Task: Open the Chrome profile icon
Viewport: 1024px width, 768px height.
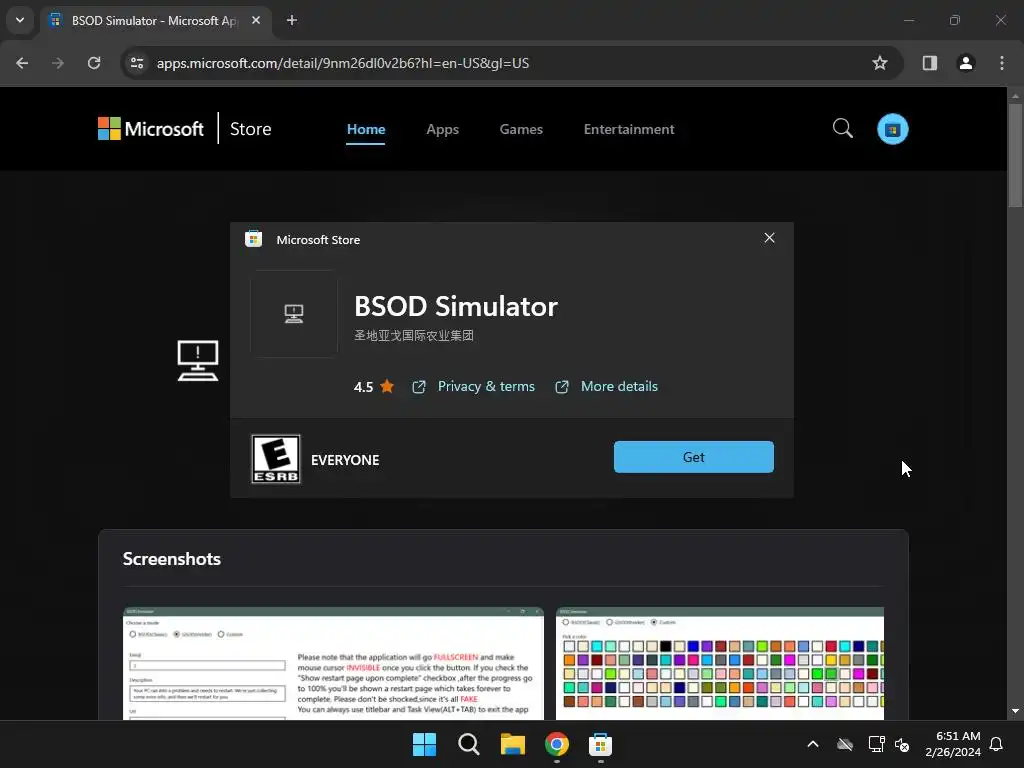Action: coord(966,63)
